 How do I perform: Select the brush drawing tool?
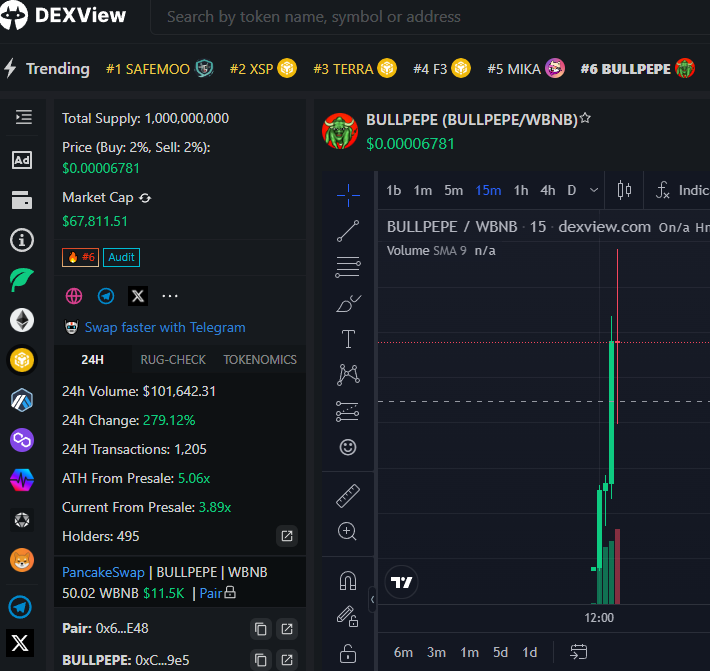[348, 303]
